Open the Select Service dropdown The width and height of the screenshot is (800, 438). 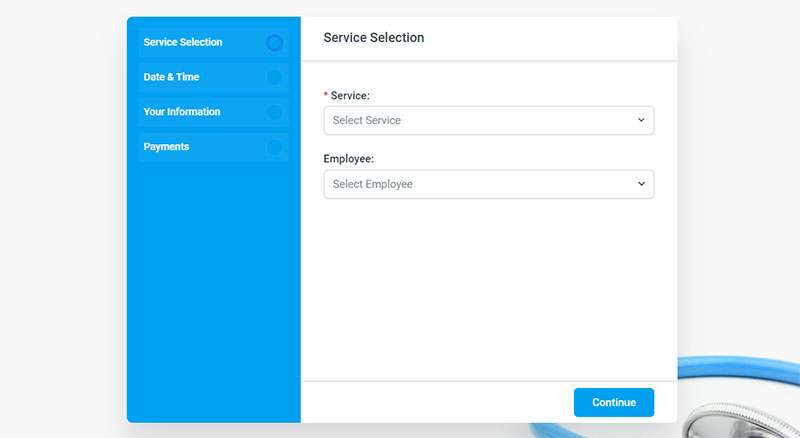tap(489, 120)
